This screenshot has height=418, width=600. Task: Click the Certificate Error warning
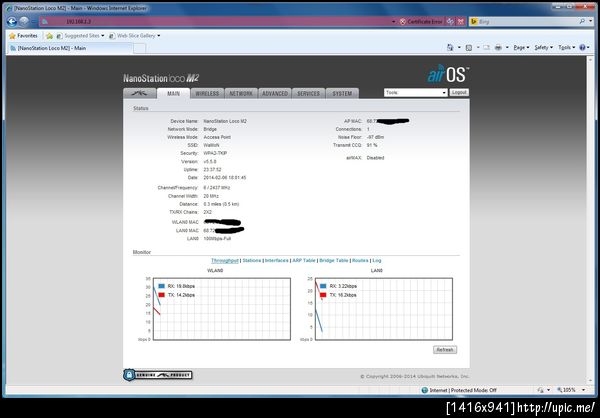[x=421, y=22]
